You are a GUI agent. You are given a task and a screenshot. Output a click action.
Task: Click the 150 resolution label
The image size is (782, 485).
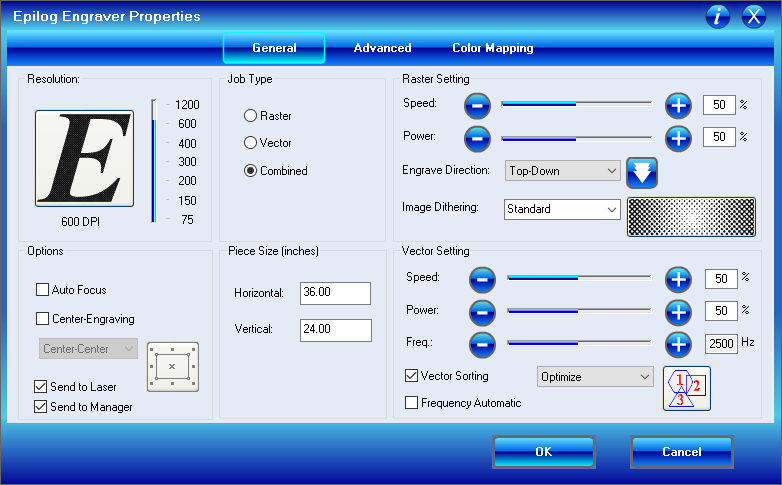coord(187,201)
